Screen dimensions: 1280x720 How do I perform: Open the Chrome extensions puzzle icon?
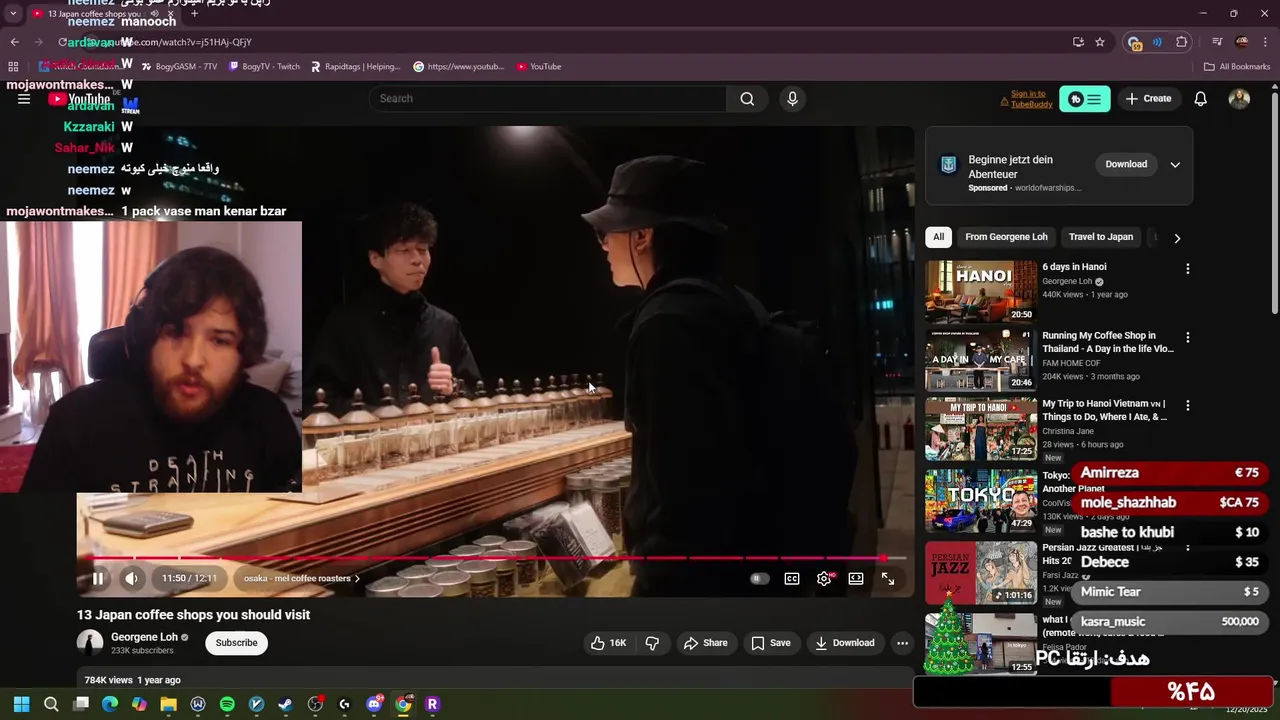1182,42
